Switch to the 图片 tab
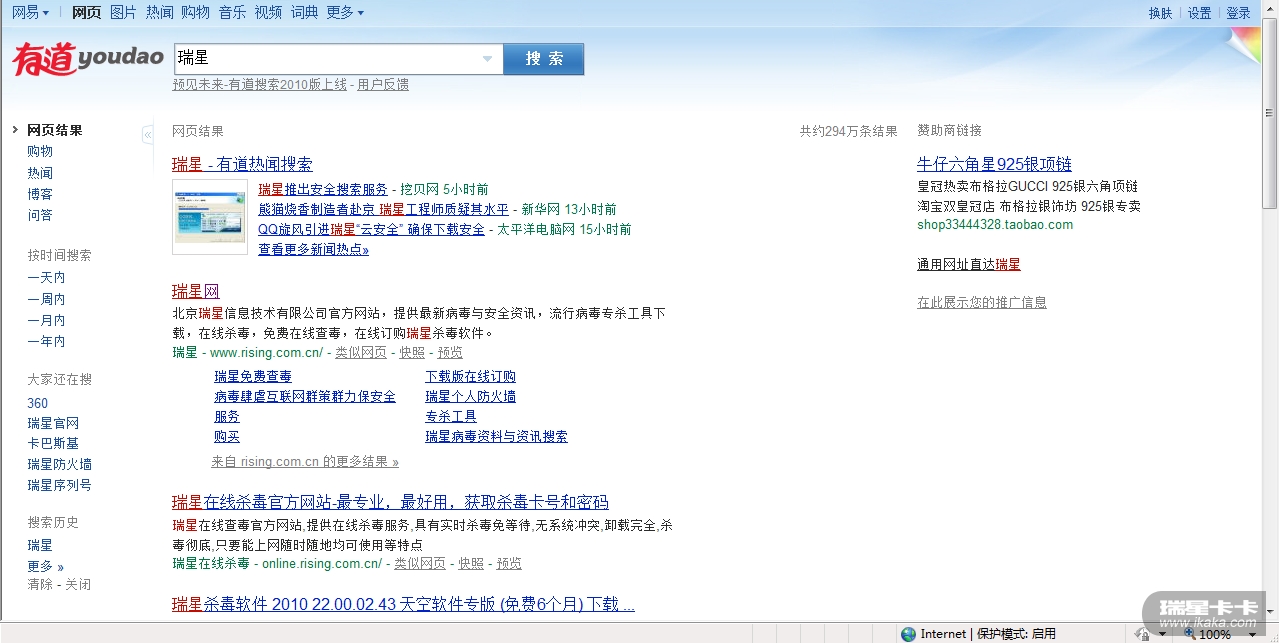Image resolution: width=1279 pixels, height=643 pixels. [123, 12]
